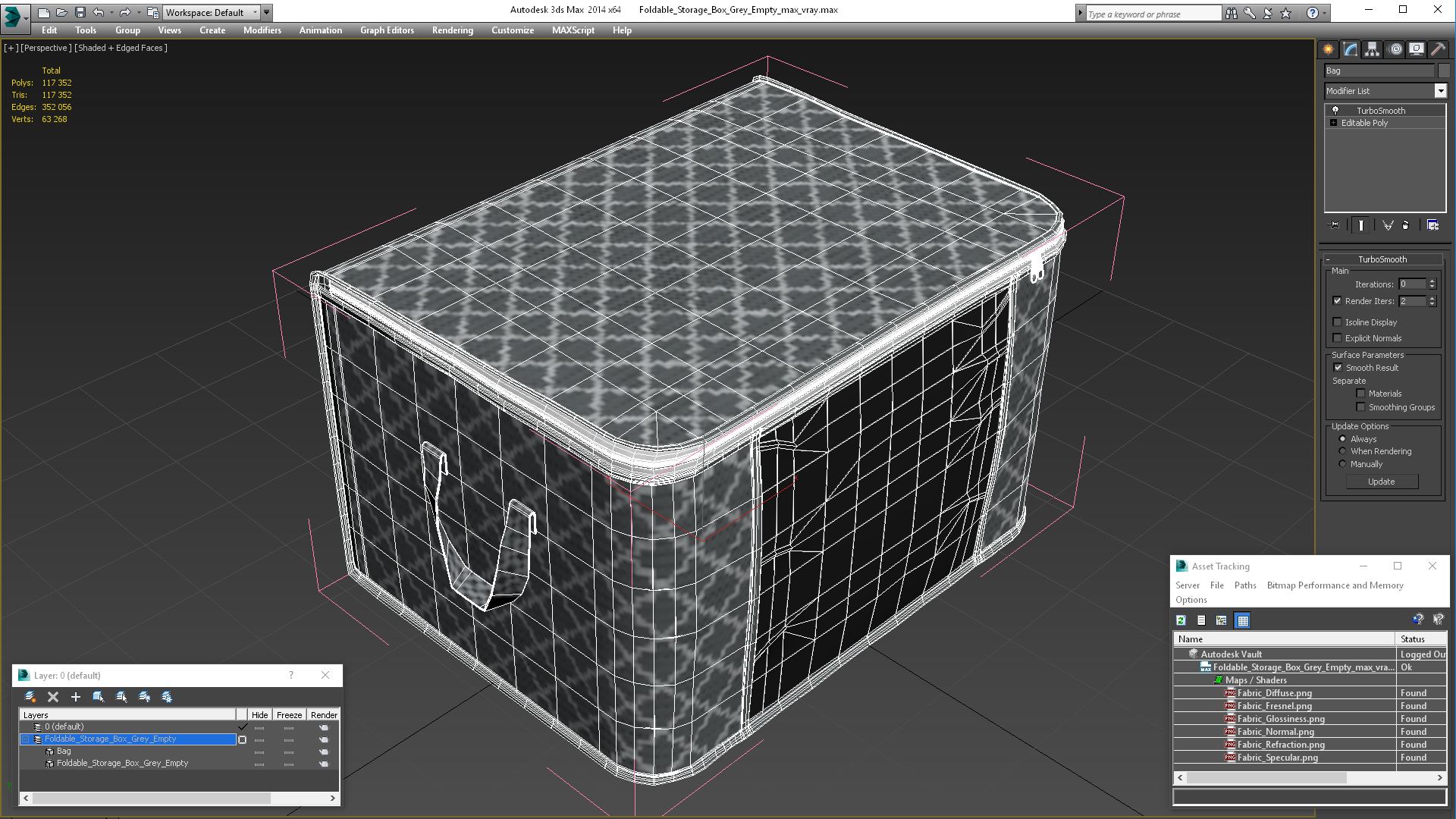Screen dimensions: 1456x819
Task: Select Asset Tracking table view icon
Action: [x=1242, y=620]
